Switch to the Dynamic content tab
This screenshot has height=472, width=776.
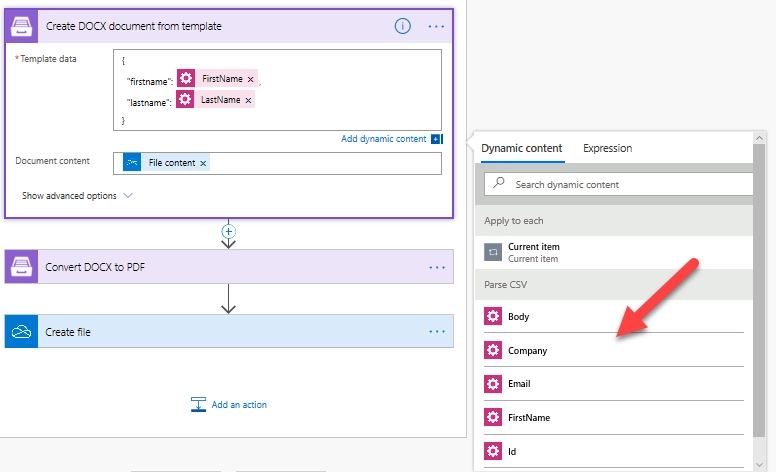tap(522, 148)
